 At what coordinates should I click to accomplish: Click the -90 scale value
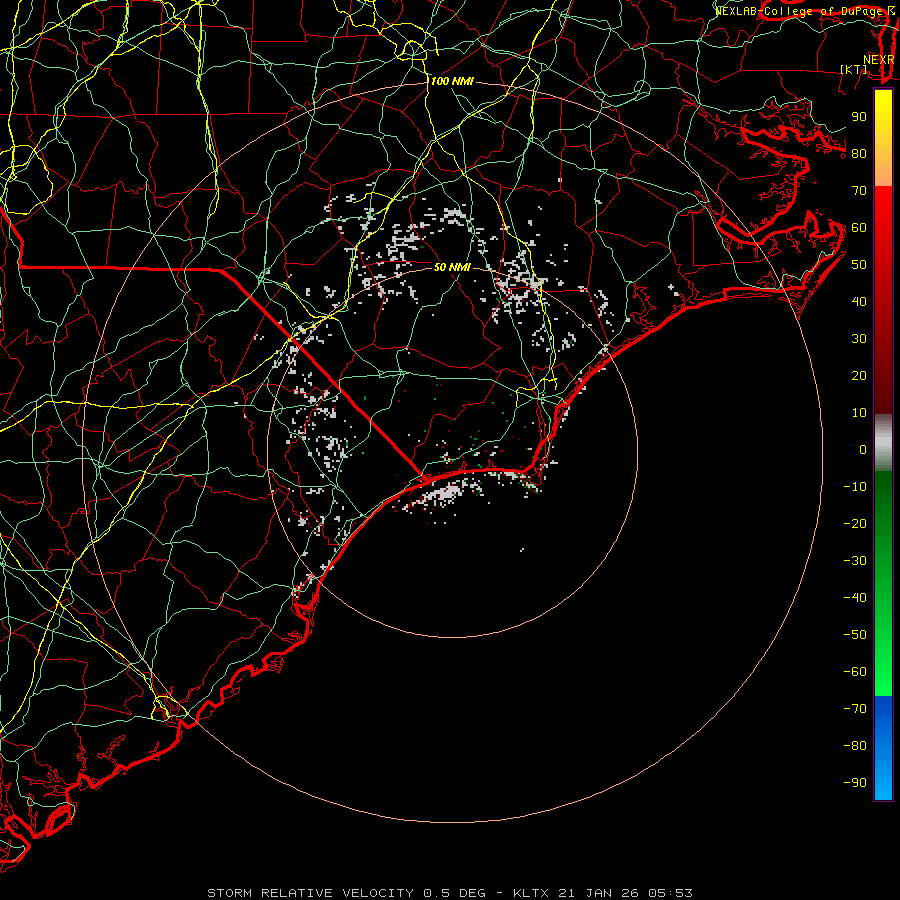click(855, 782)
